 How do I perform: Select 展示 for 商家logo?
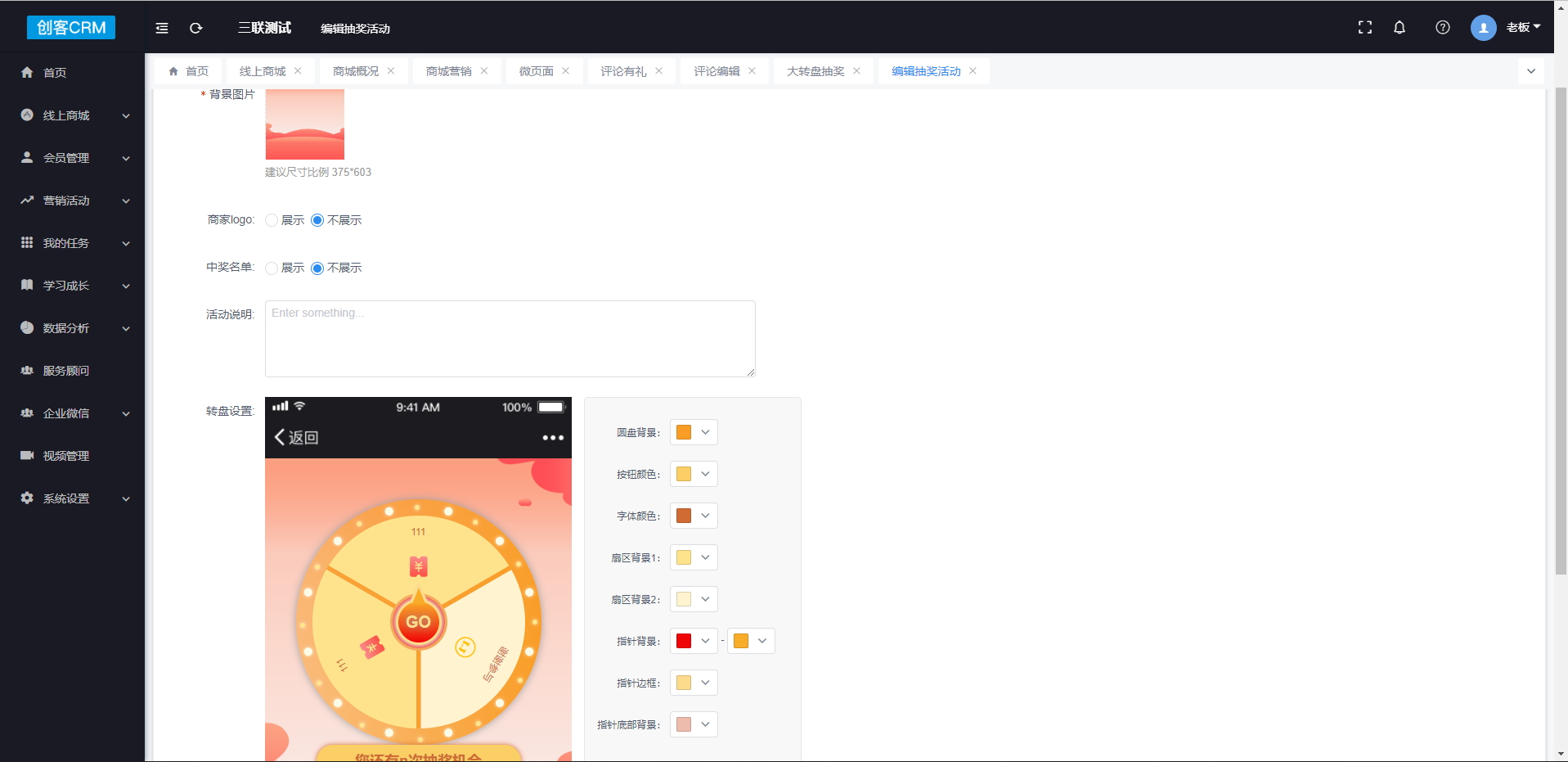pyautogui.click(x=272, y=220)
